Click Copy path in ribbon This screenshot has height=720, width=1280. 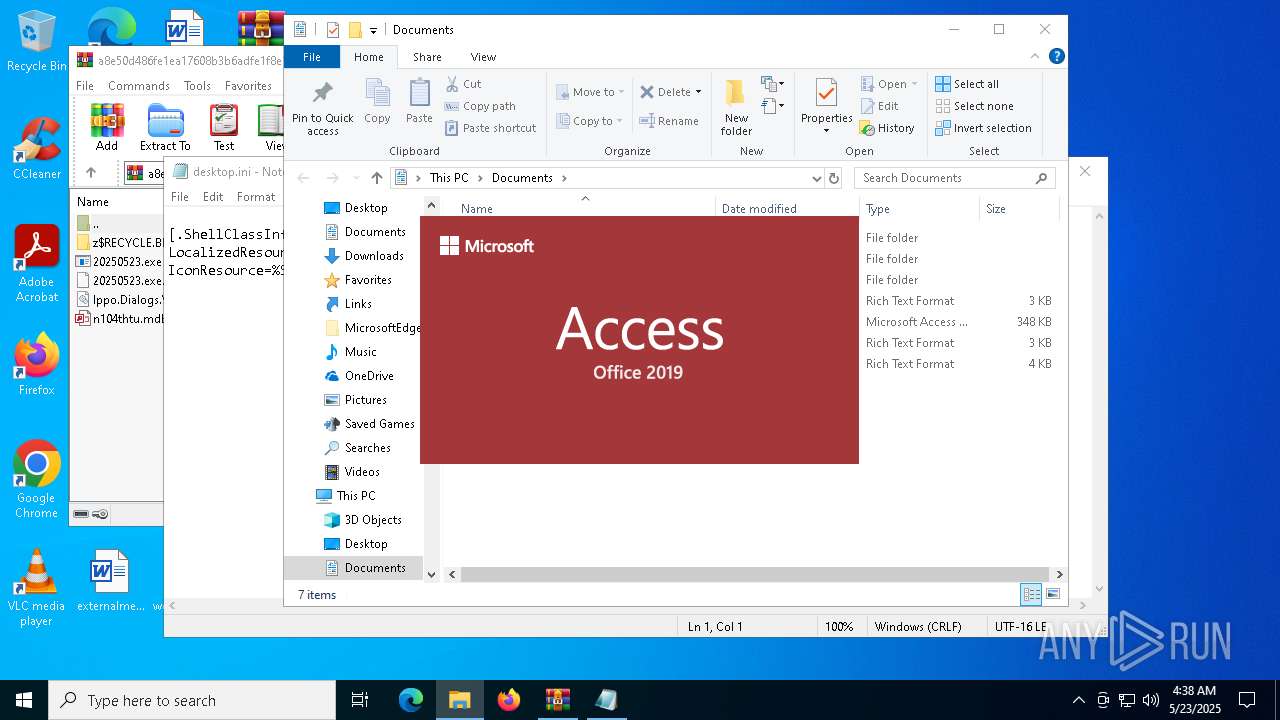pyautogui.click(x=481, y=106)
